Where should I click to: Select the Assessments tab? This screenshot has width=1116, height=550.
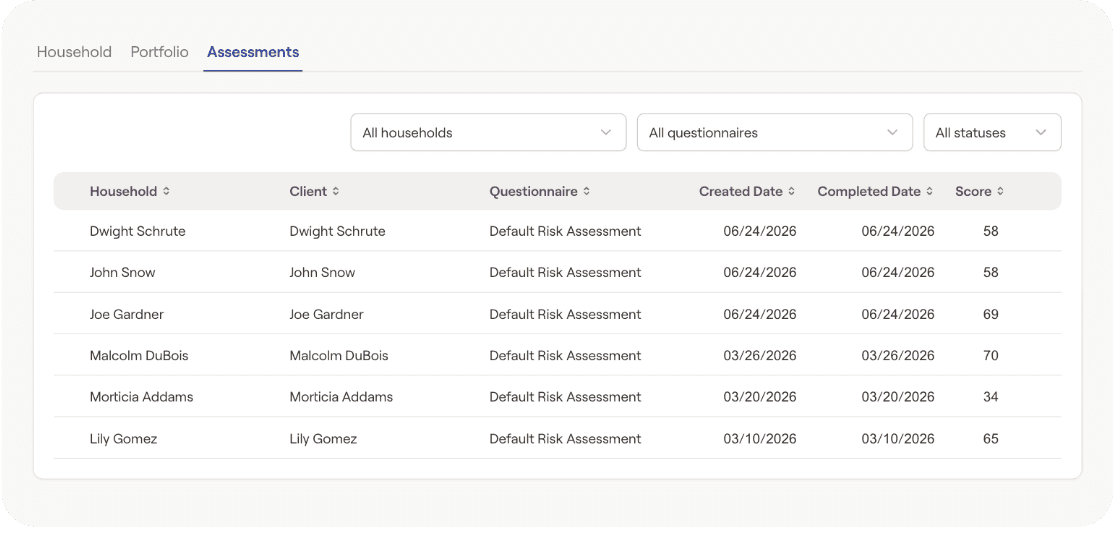253,52
